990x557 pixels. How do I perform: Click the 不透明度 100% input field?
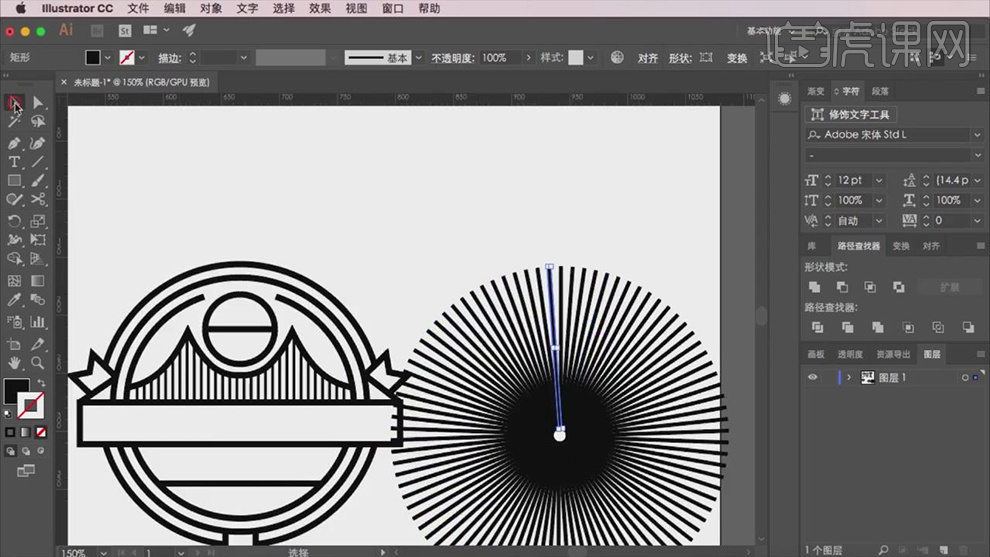click(x=500, y=58)
